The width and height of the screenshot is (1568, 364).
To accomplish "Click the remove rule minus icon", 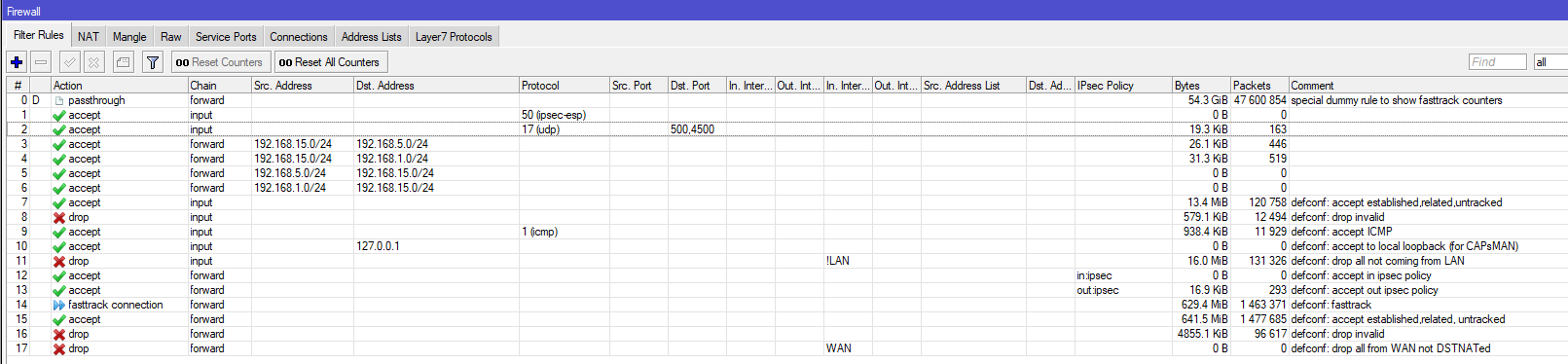I will click(41, 62).
